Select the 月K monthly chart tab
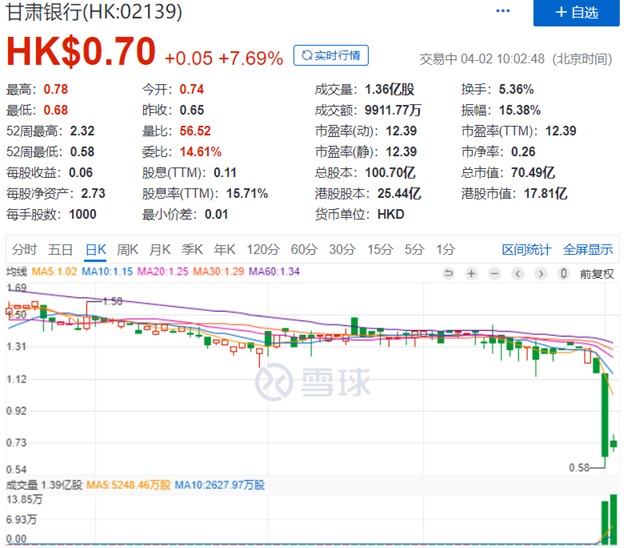Image resolution: width=631 pixels, height=548 pixels. click(x=160, y=249)
